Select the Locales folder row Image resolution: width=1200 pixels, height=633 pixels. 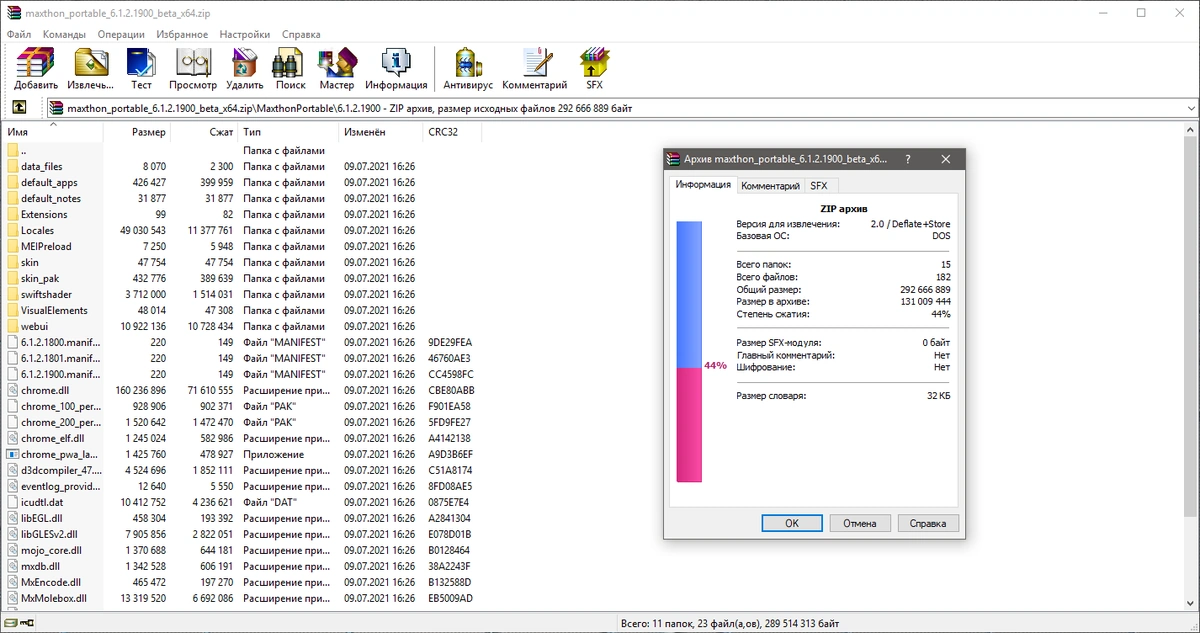tap(240, 230)
